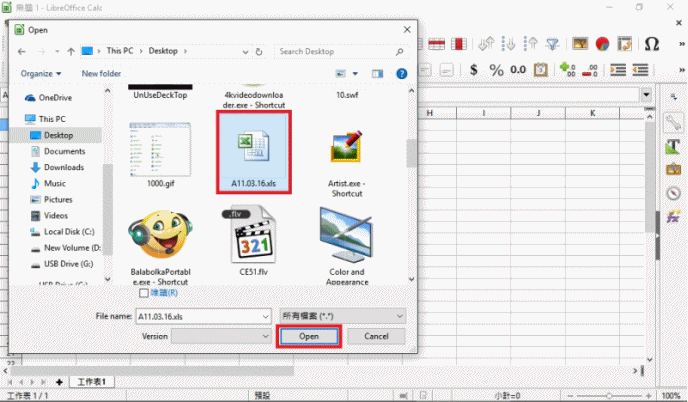Click Delete Decimal Place icon
This screenshot has width=688, height=402.
tap(590, 70)
